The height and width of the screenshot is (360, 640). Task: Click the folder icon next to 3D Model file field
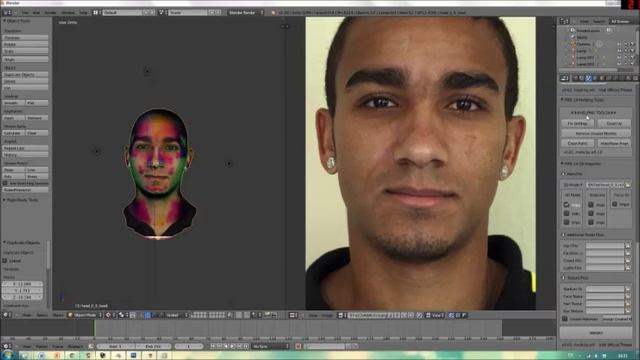click(x=628, y=185)
